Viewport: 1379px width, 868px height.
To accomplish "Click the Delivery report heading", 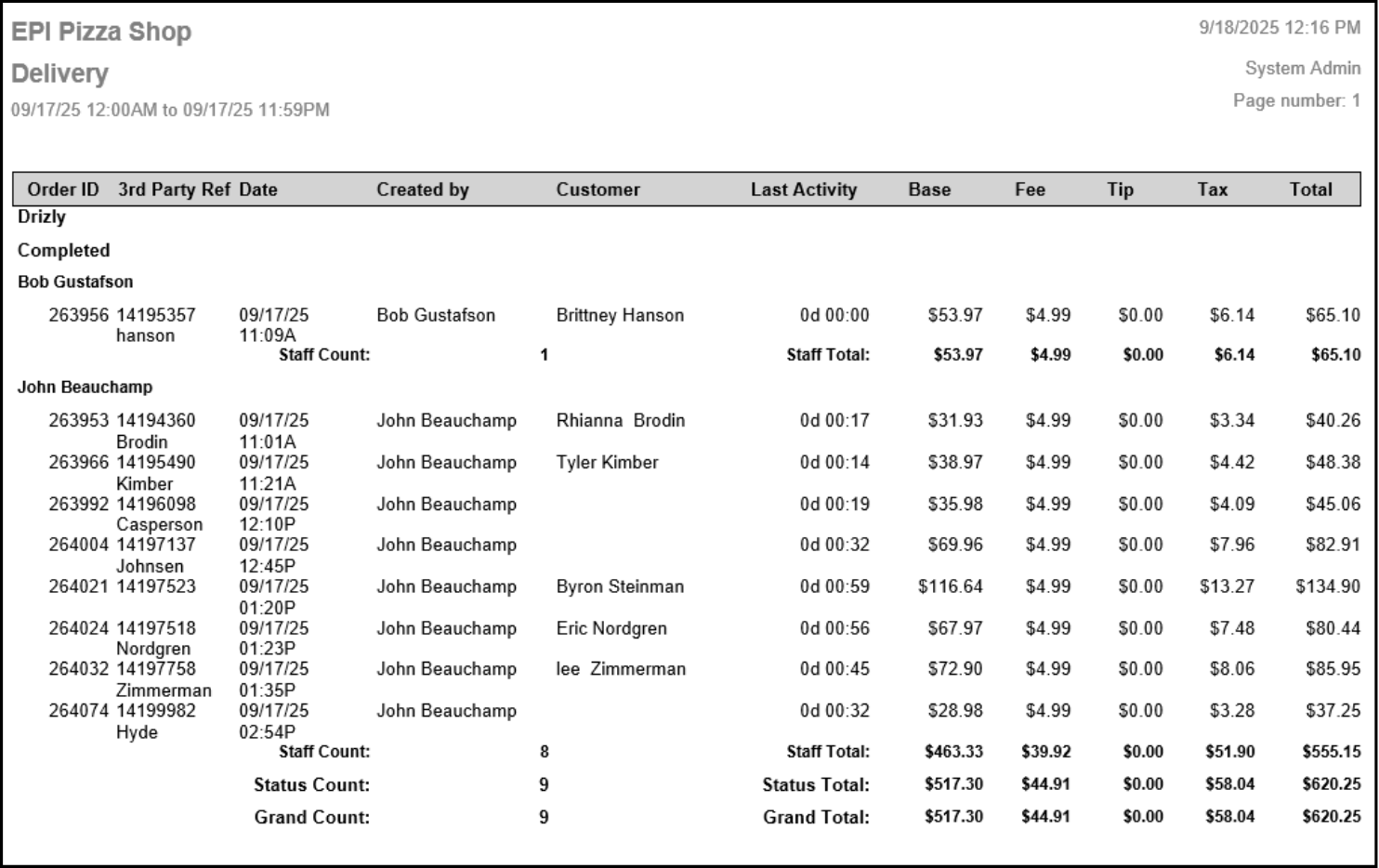I will point(59,73).
